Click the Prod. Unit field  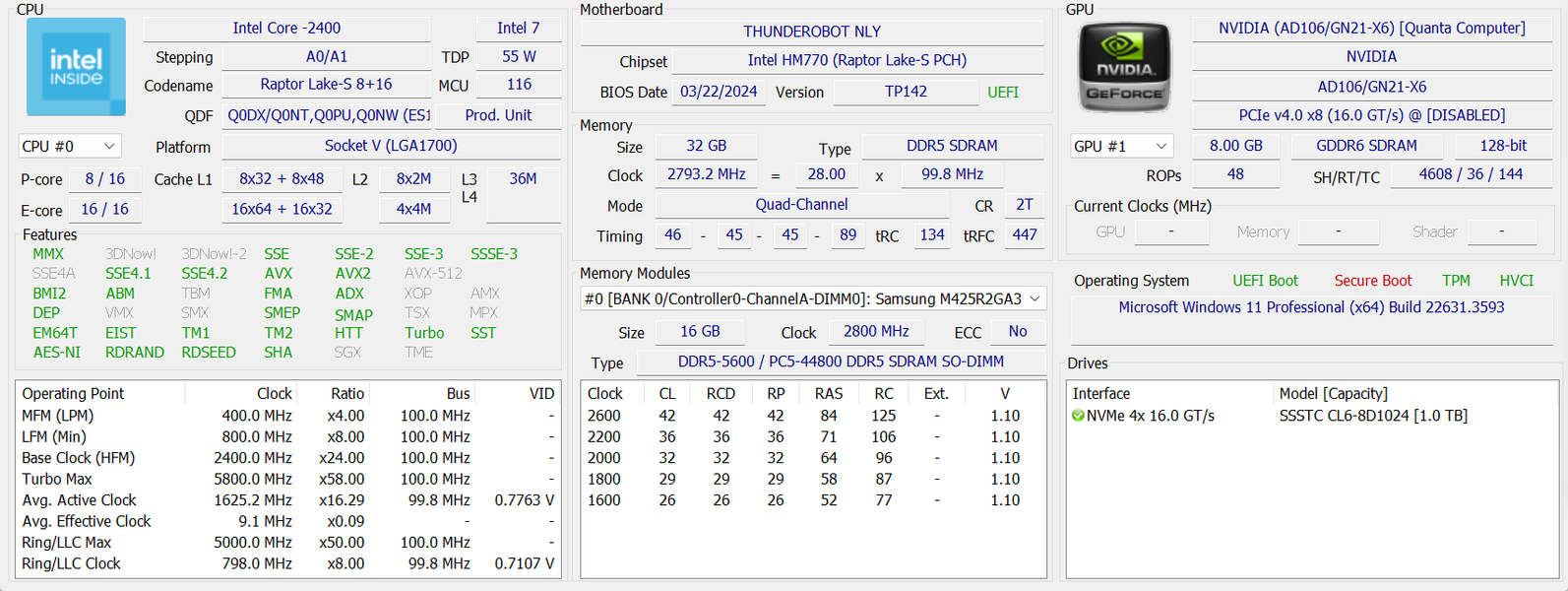[x=498, y=115]
